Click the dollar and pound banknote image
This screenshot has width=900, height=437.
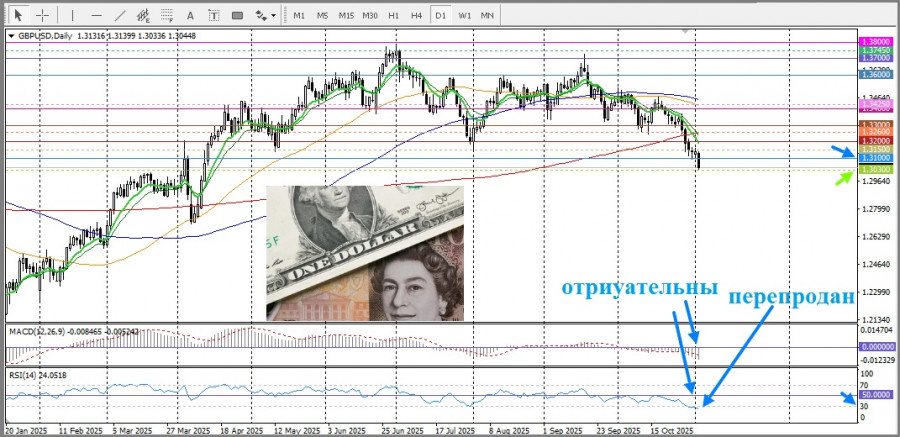click(x=365, y=253)
